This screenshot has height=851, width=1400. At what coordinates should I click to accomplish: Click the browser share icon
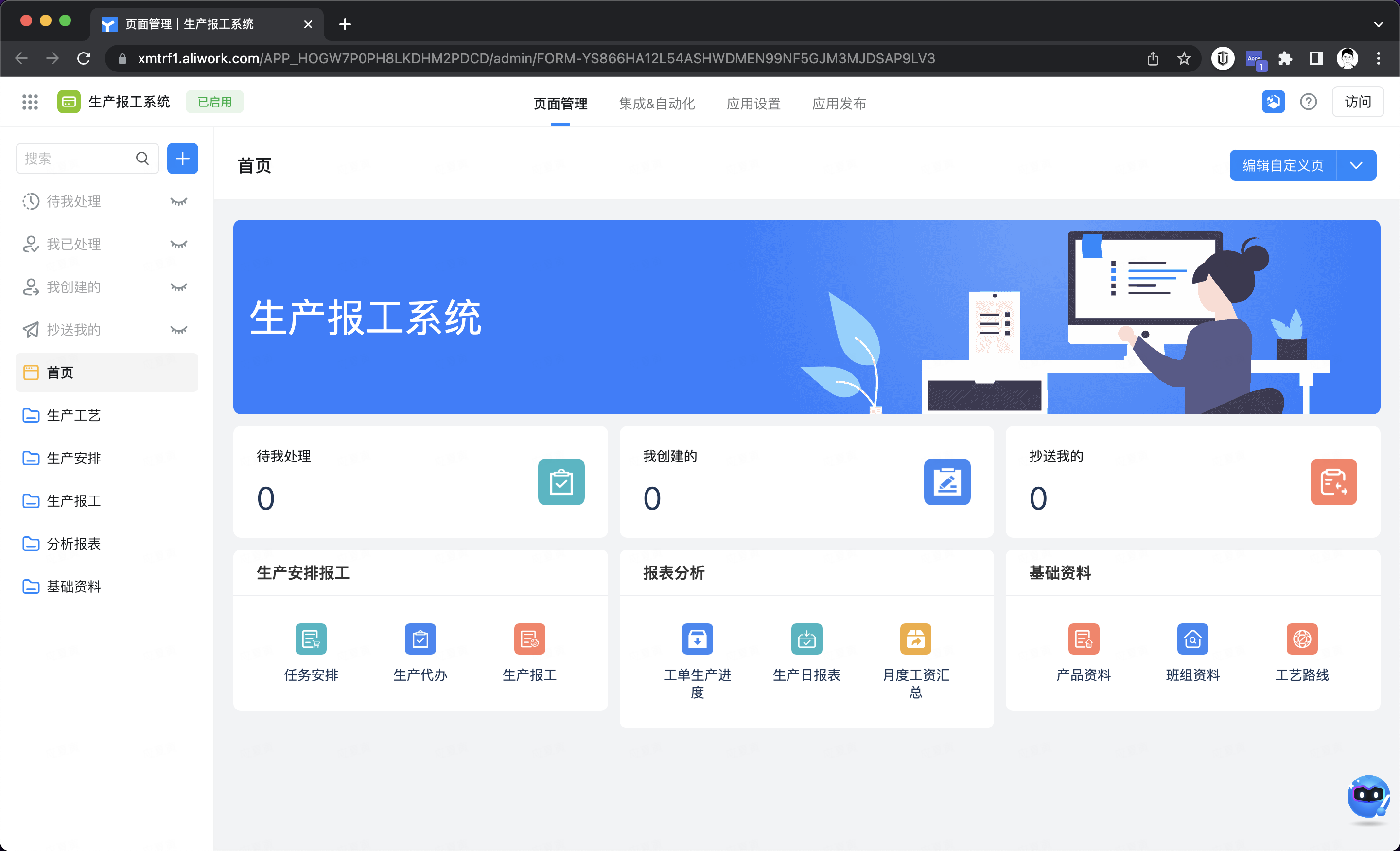pos(1153,58)
